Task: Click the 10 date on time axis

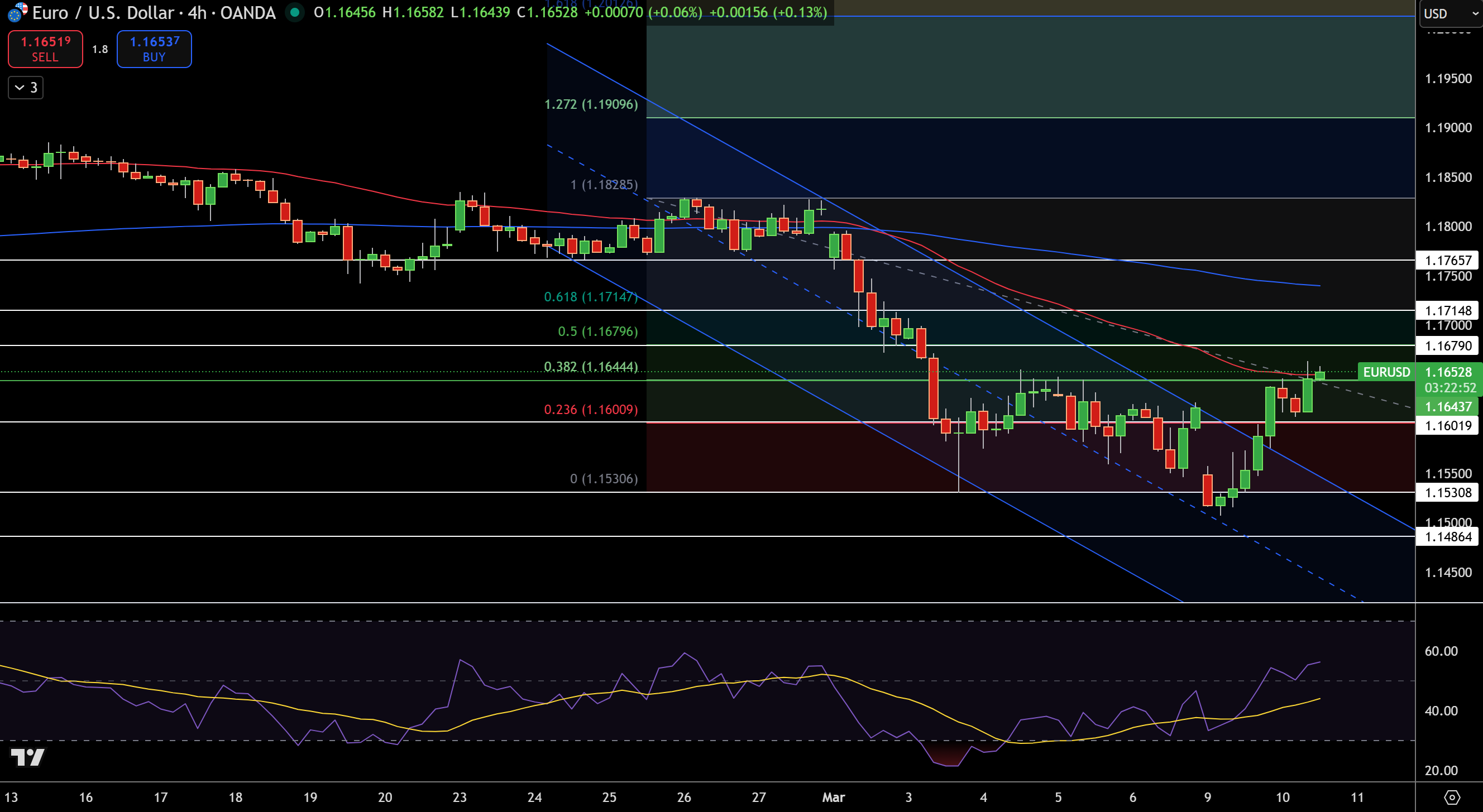Action: (1283, 797)
